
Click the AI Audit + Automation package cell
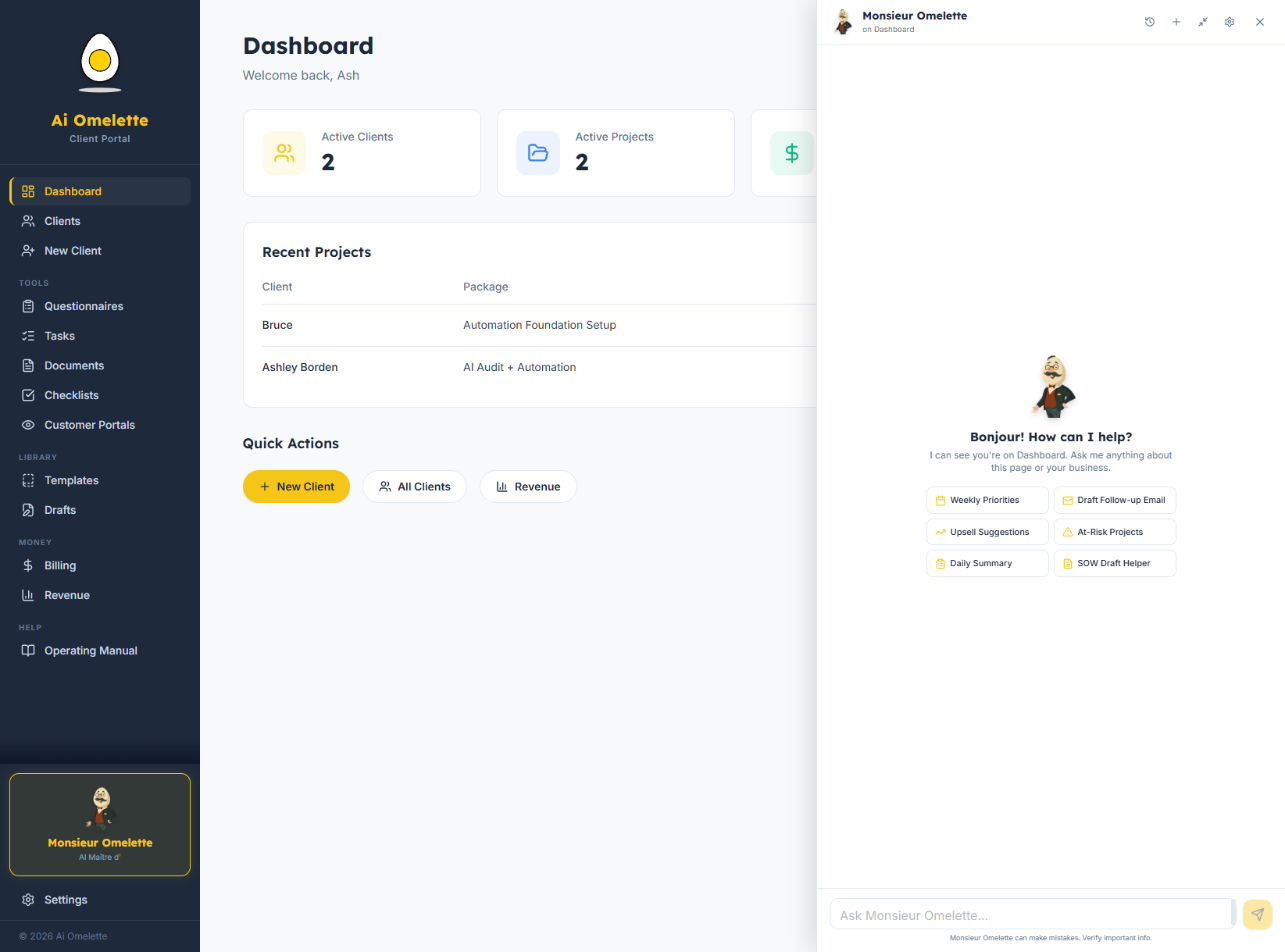[520, 367]
